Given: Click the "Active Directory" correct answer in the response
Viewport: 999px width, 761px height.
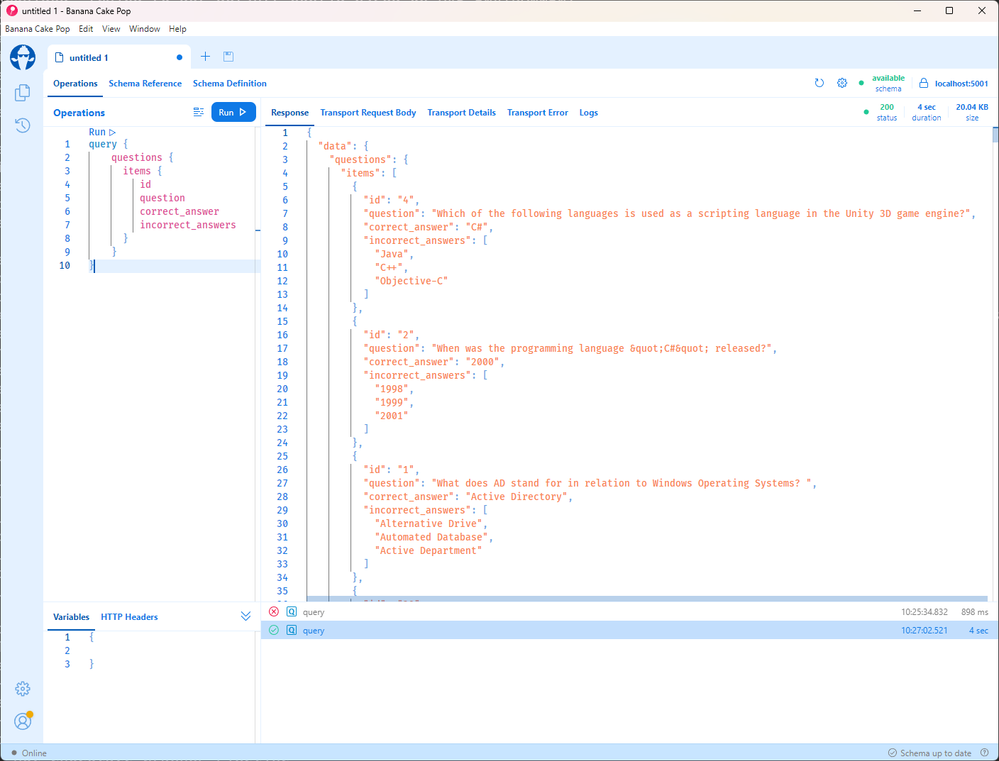Looking at the screenshot, I should [516, 496].
